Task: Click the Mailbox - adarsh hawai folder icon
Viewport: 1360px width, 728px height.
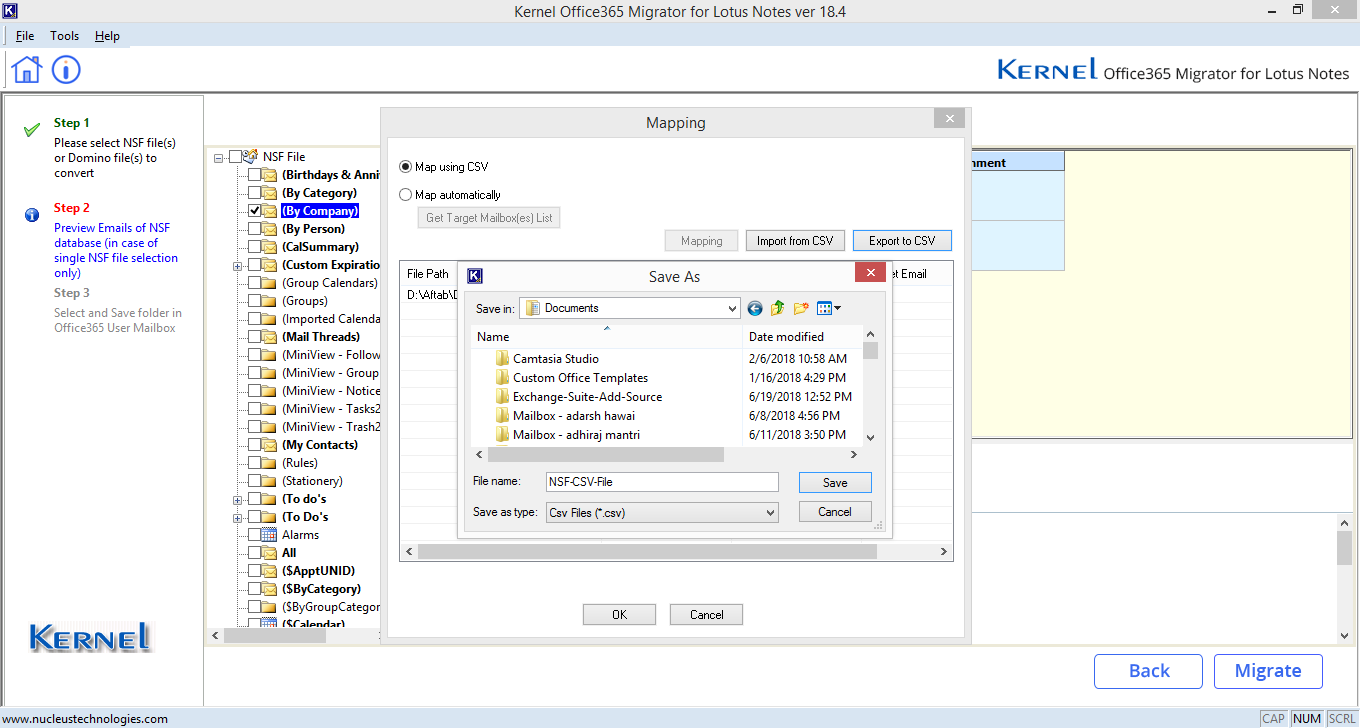Action: point(502,416)
